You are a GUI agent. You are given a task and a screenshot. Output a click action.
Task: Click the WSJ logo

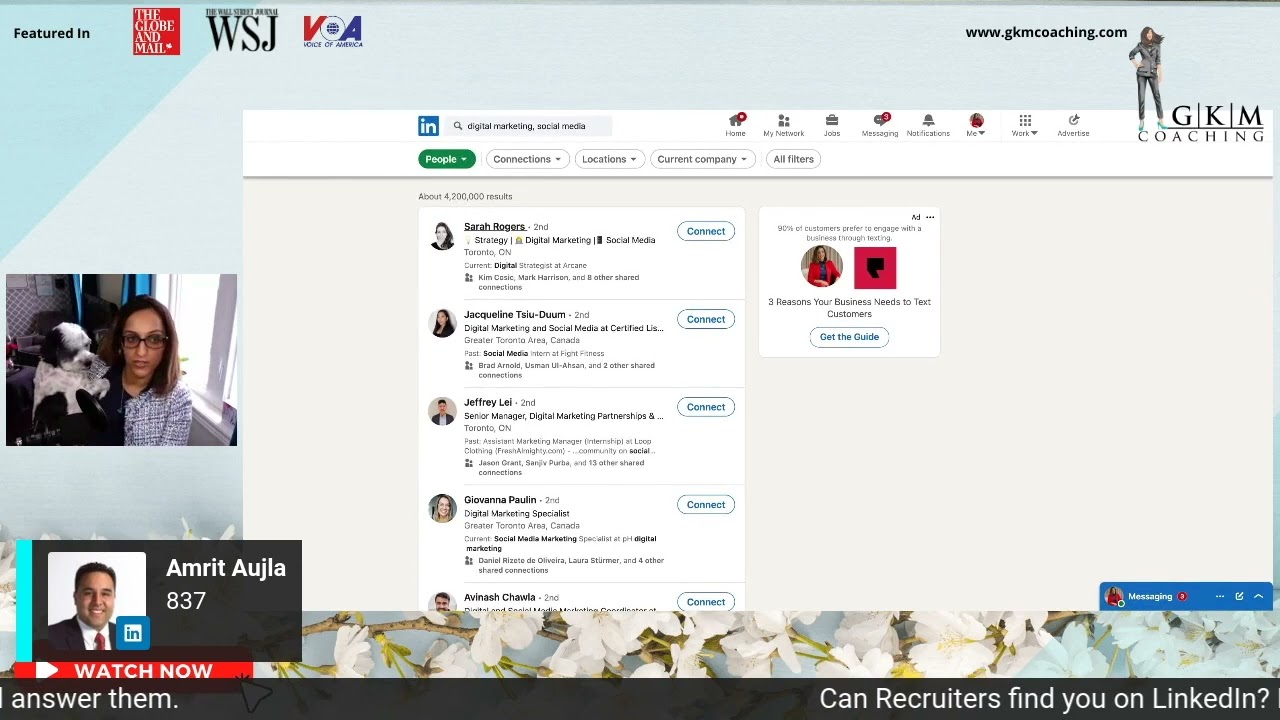pos(241,31)
